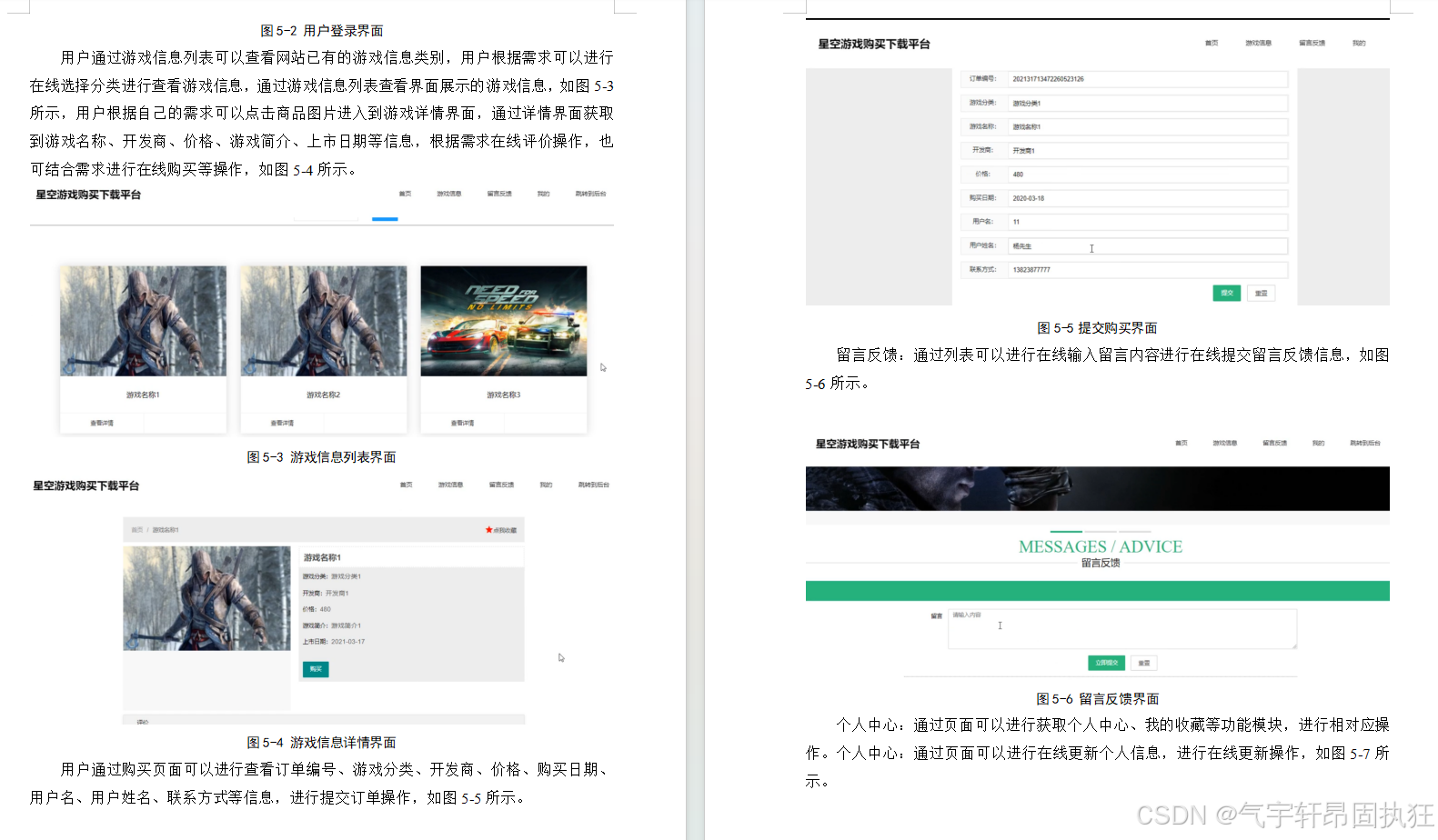Viewport: 1438px width, 840px height.
Task: Open the 游戏名称1 card thumbnail in the game list
Action: click(143, 321)
